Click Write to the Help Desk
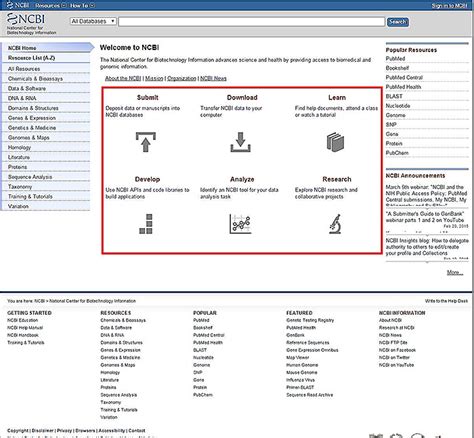 click(446, 301)
